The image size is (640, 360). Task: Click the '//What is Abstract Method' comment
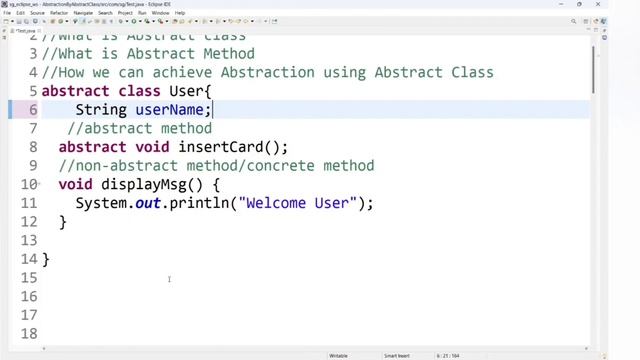pyautogui.click(x=148, y=54)
